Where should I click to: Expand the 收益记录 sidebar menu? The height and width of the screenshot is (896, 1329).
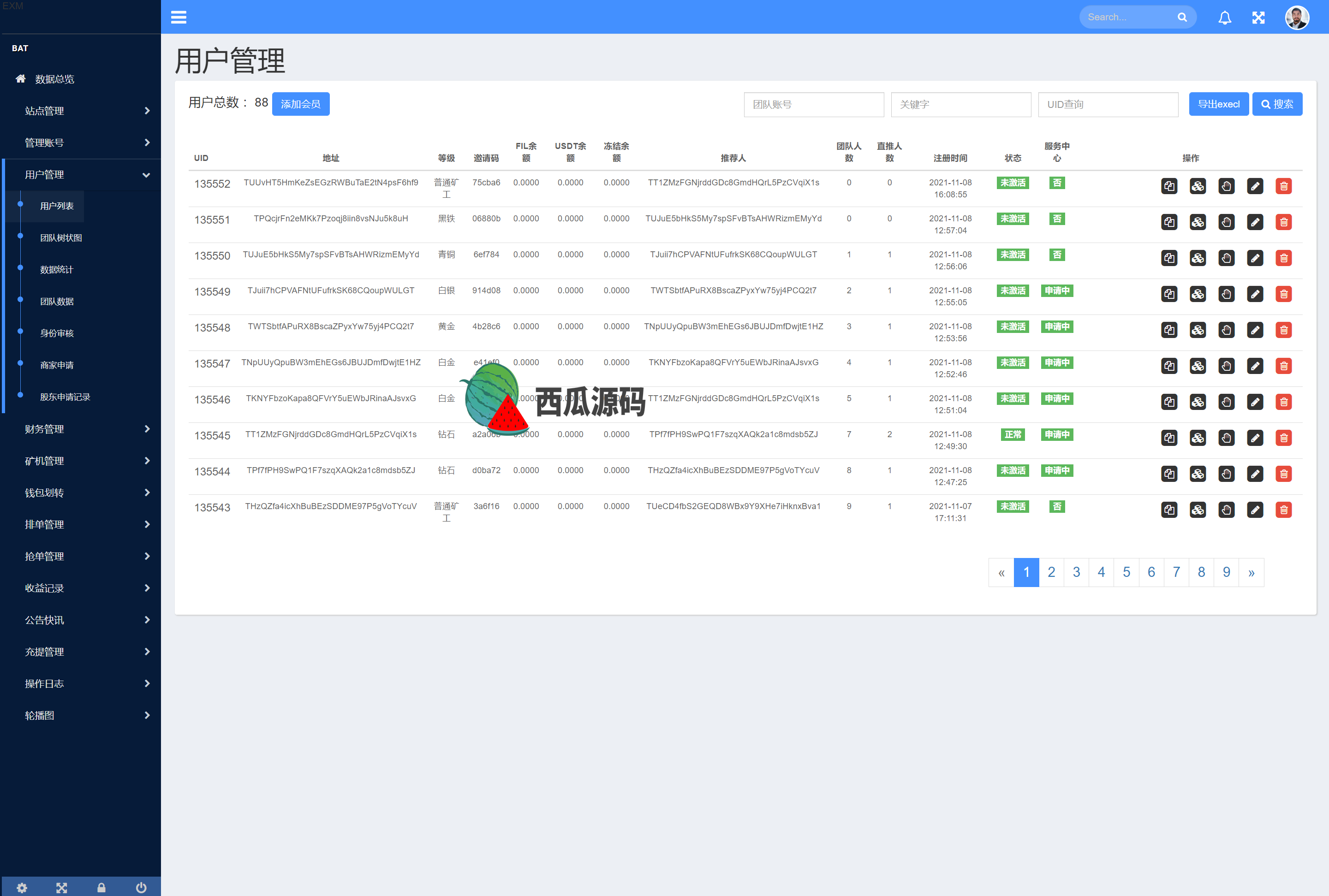81,588
